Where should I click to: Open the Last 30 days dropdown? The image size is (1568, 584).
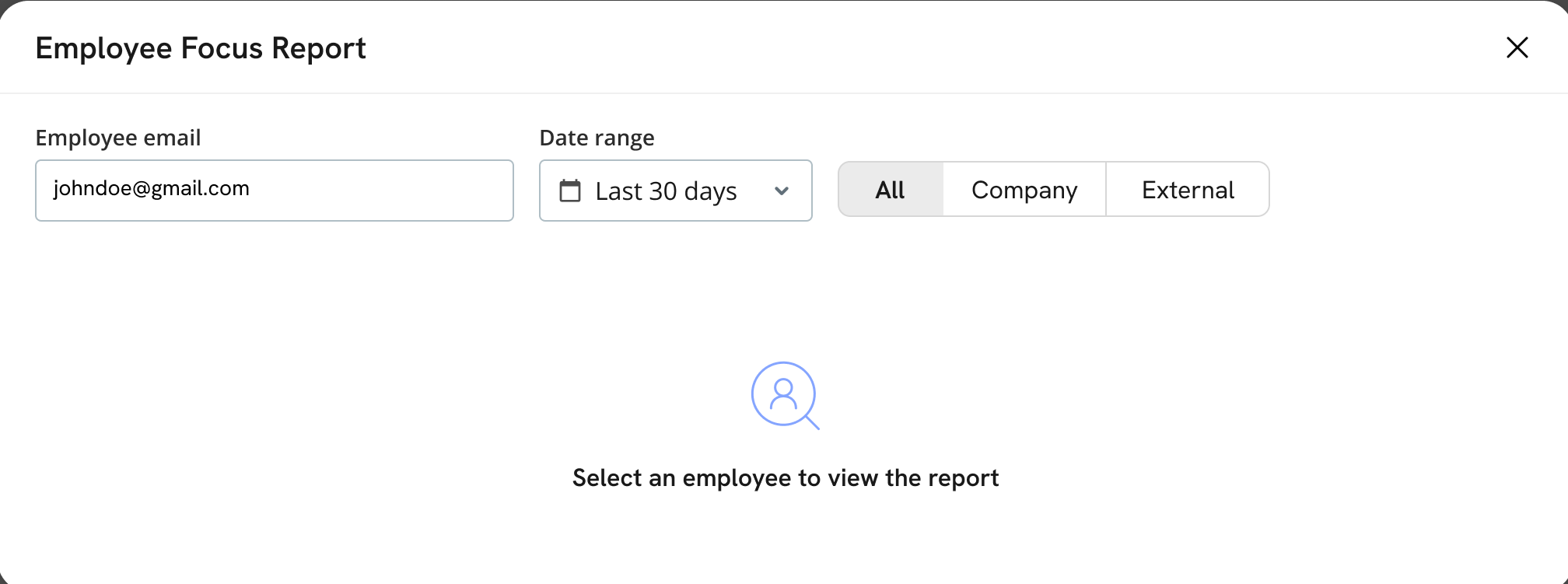click(675, 191)
